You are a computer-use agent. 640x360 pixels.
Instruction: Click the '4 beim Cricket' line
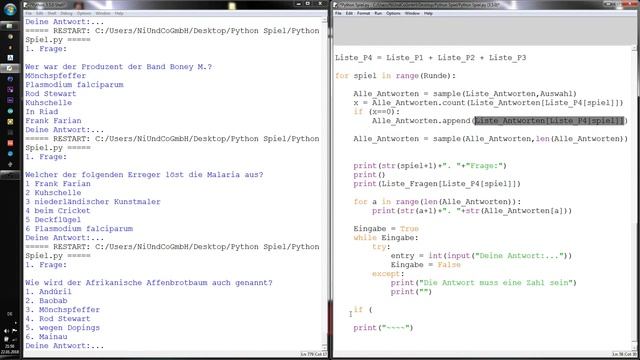point(58,211)
